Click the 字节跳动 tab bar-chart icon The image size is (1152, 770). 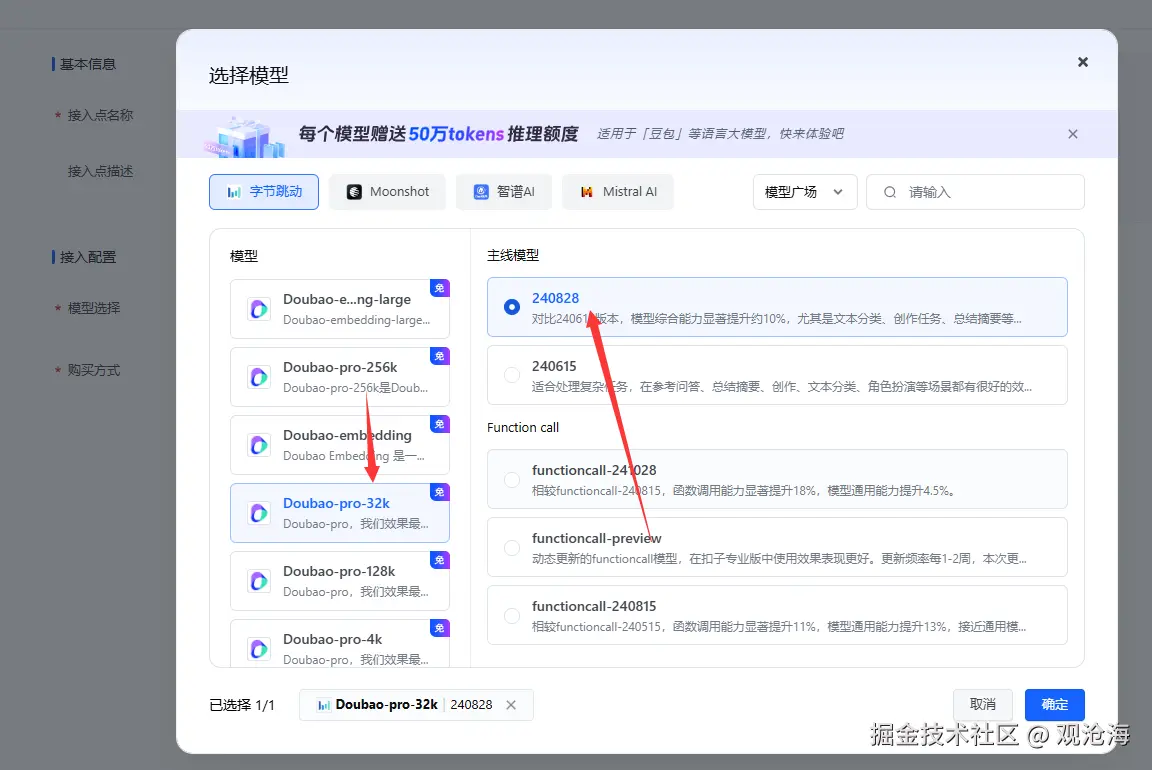click(234, 192)
